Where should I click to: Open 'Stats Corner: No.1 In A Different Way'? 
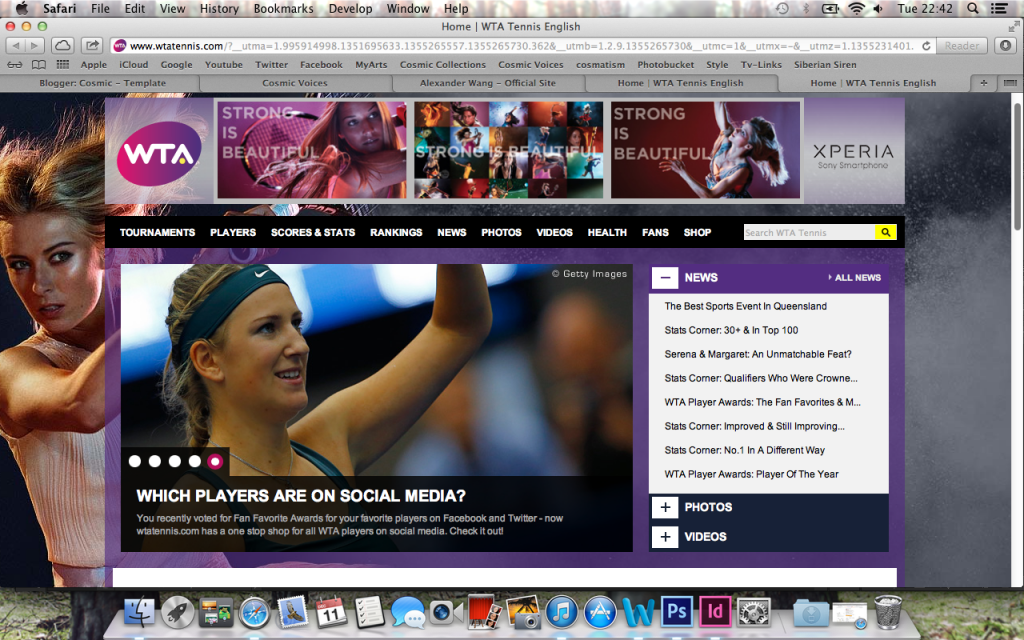tap(744, 450)
